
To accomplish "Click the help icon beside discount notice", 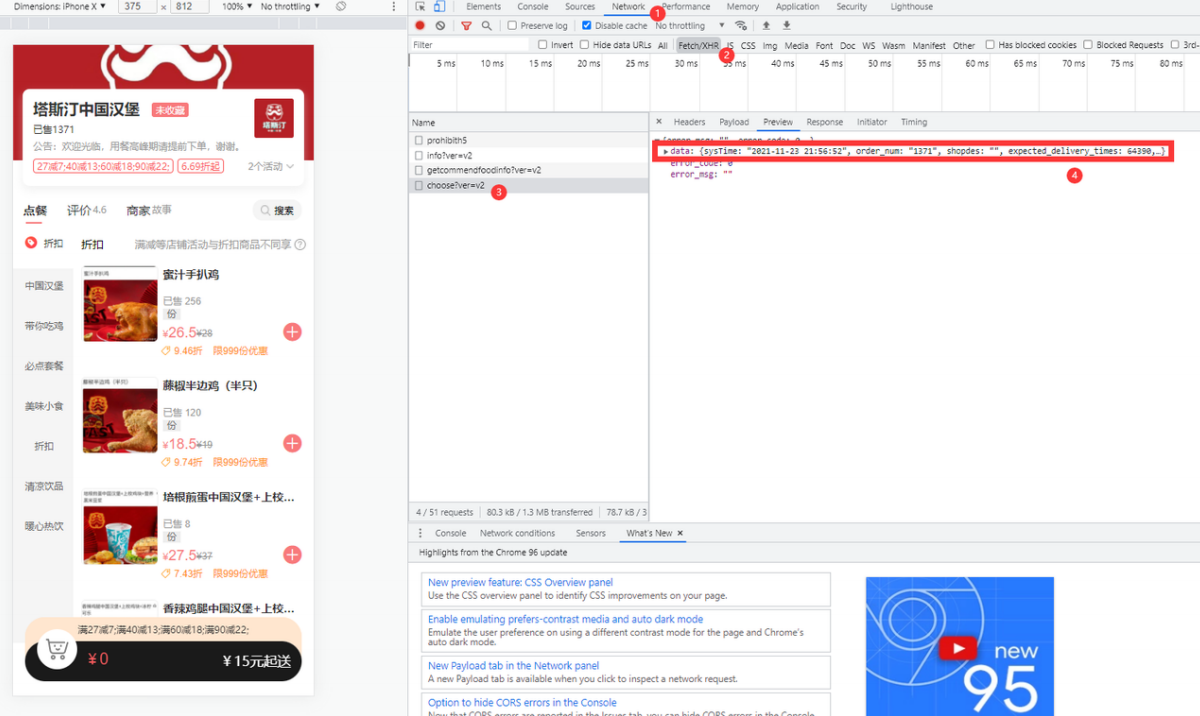I will (300, 245).
